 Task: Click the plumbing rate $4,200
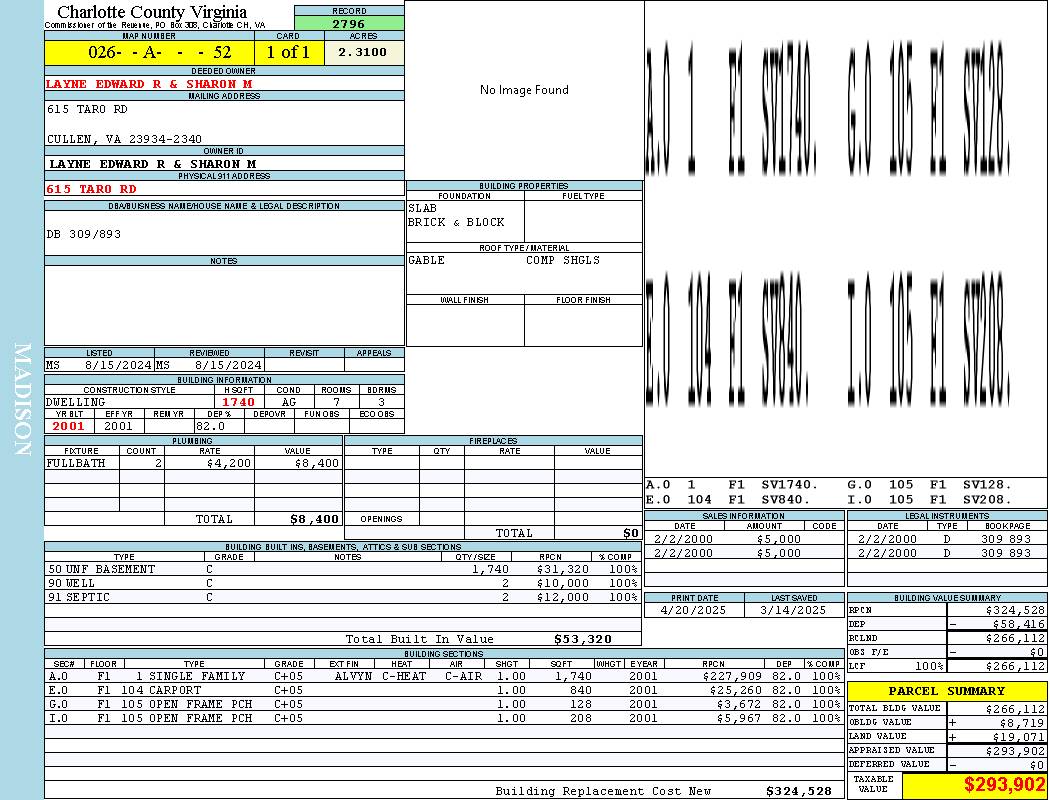229,463
